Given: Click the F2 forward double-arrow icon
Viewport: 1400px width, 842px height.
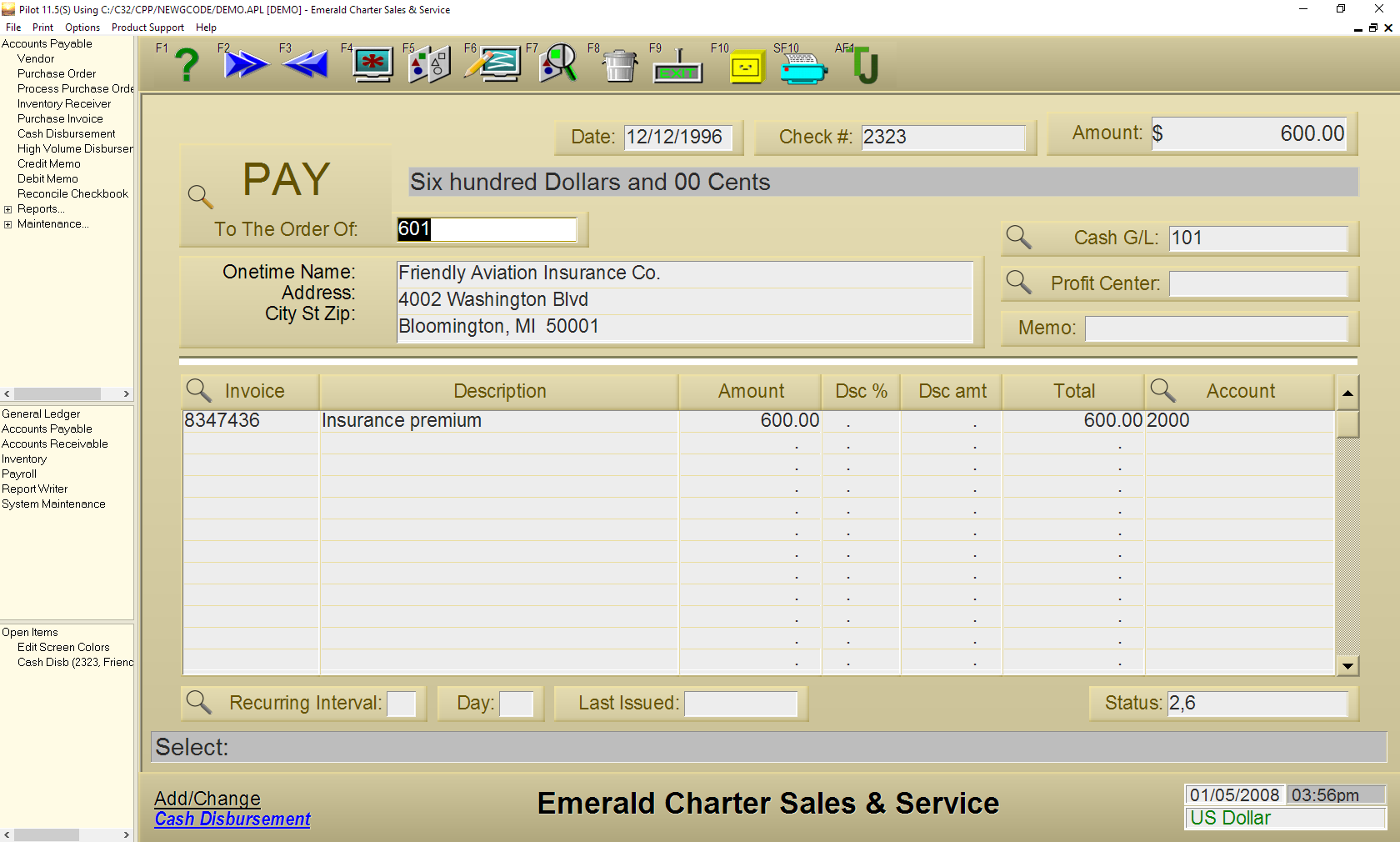Looking at the screenshot, I should tap(246, 65).
